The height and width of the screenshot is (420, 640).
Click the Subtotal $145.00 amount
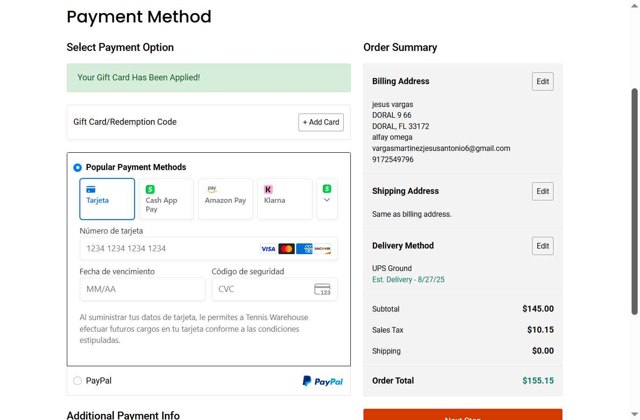(538, 309)
